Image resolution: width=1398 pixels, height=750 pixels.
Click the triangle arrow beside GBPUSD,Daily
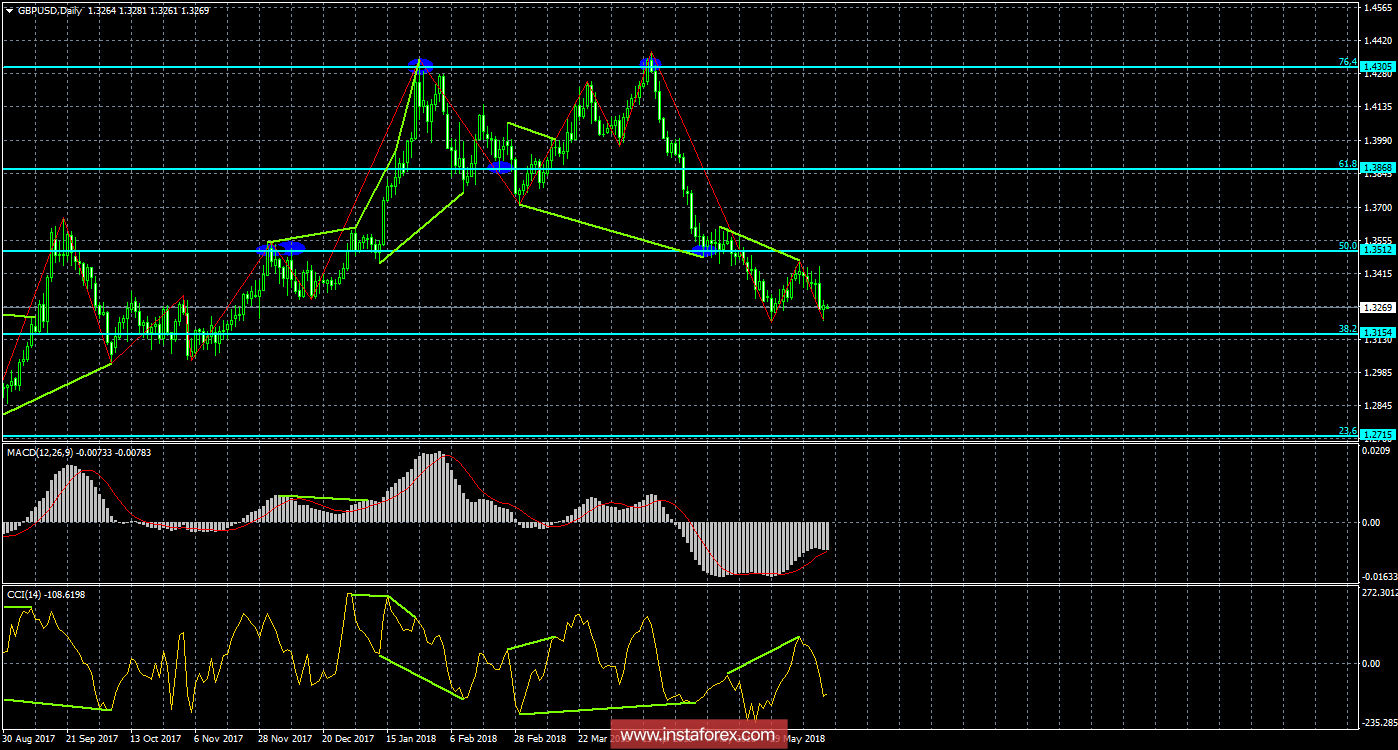[x=10, y=10]
